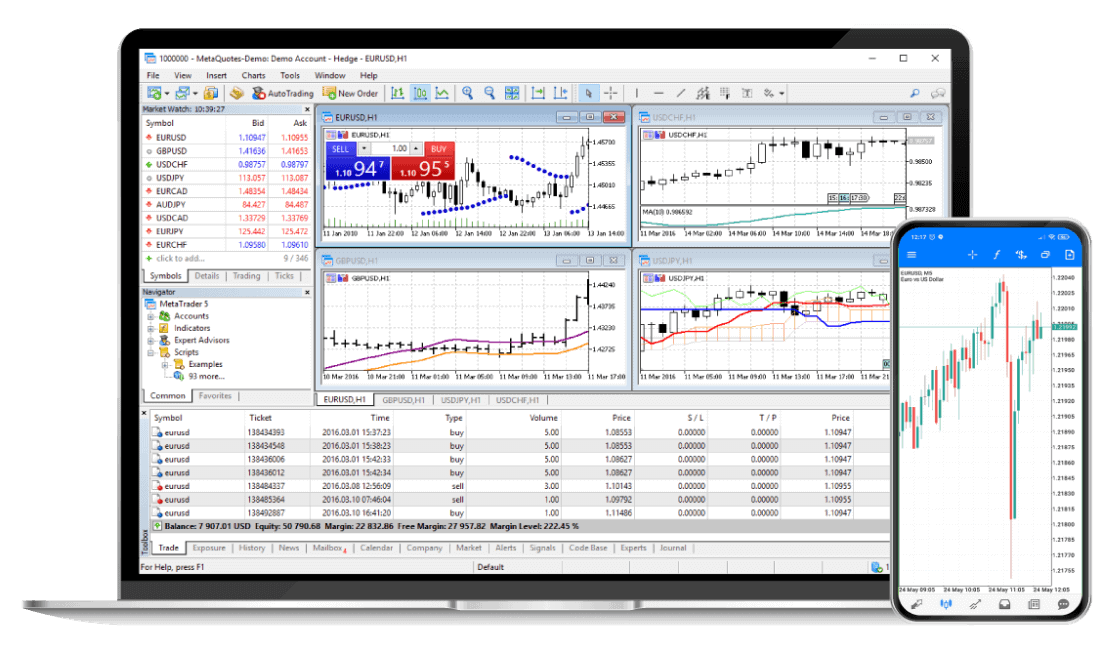Screen dimensions: 1100x650
Task: Select the arrow cursor tool
Action: (x=589, y=93)
